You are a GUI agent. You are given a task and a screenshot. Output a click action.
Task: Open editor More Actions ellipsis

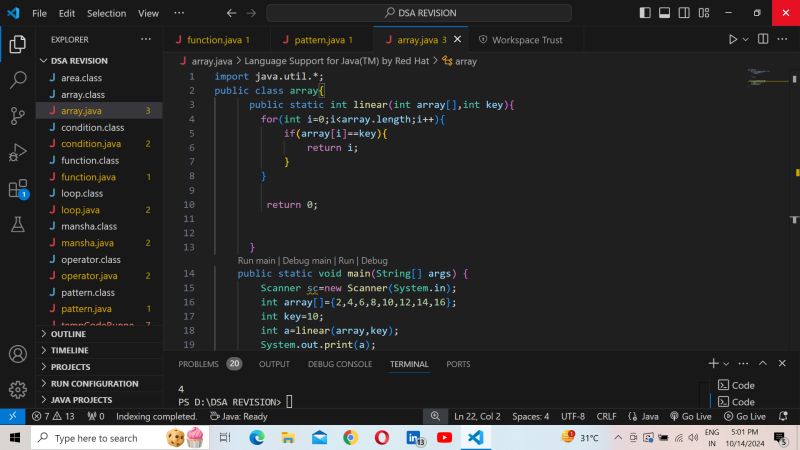782,39
